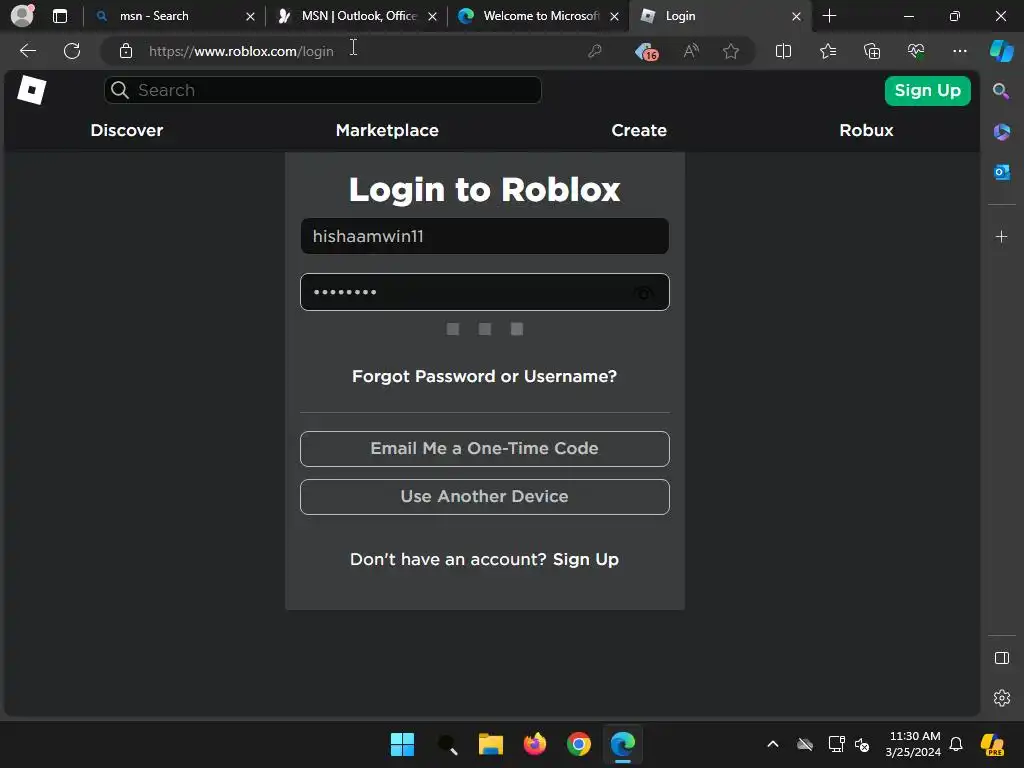Click the Sign Up link below form
Image resolution: width=1024 pixels, height=768 pixels.
586,560
